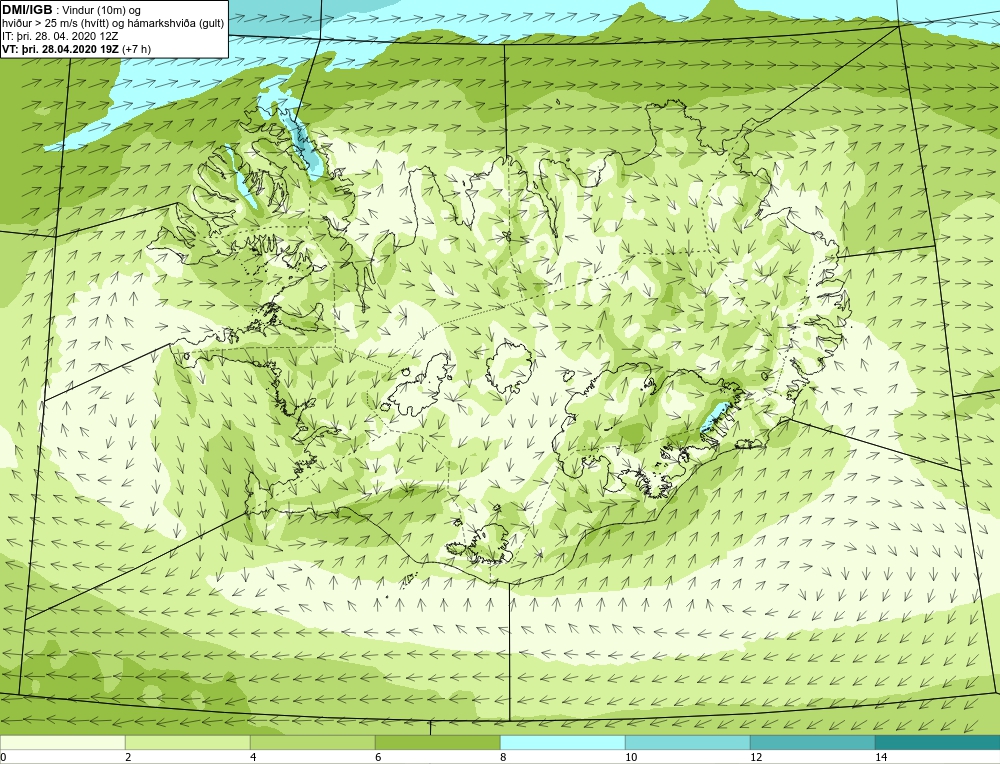
Task: Click the legend label 6
Action: click(378, 757)
